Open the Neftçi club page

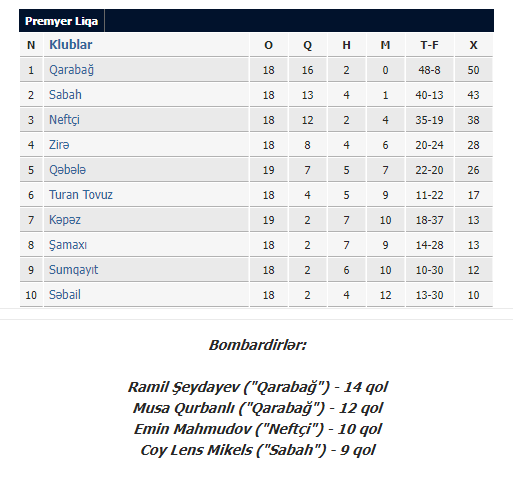click(x=64, y=120)
